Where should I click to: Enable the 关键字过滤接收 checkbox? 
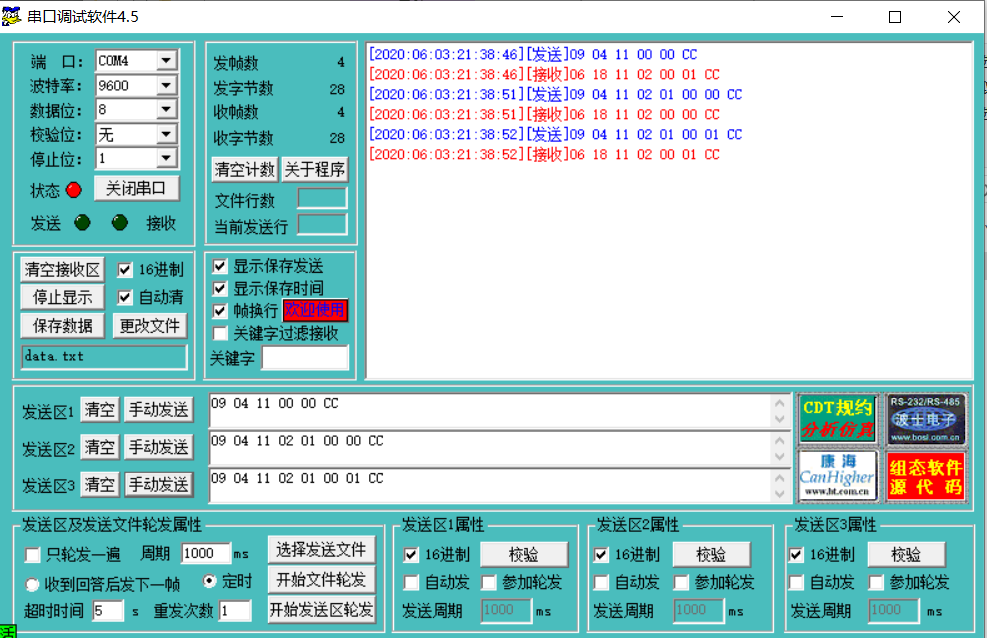coord(219,334)
